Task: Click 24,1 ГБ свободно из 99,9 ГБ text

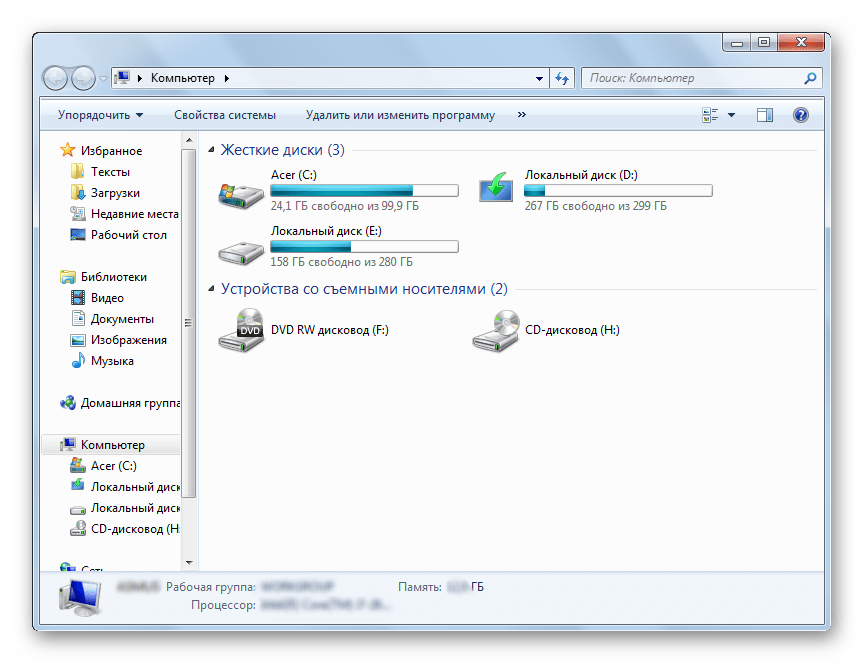Action: pyautogui.click(x=344, y=206)
